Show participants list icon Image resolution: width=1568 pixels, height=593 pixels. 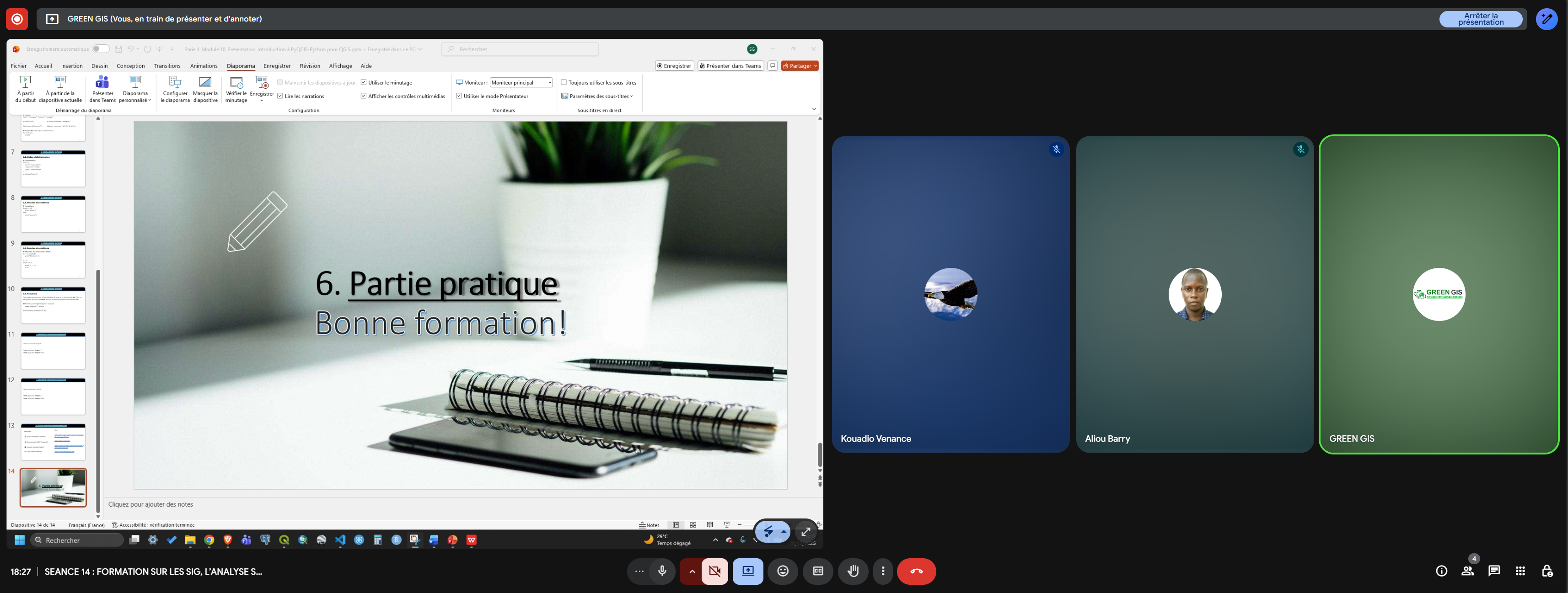pyautogui.click(x=1467, y=571)
